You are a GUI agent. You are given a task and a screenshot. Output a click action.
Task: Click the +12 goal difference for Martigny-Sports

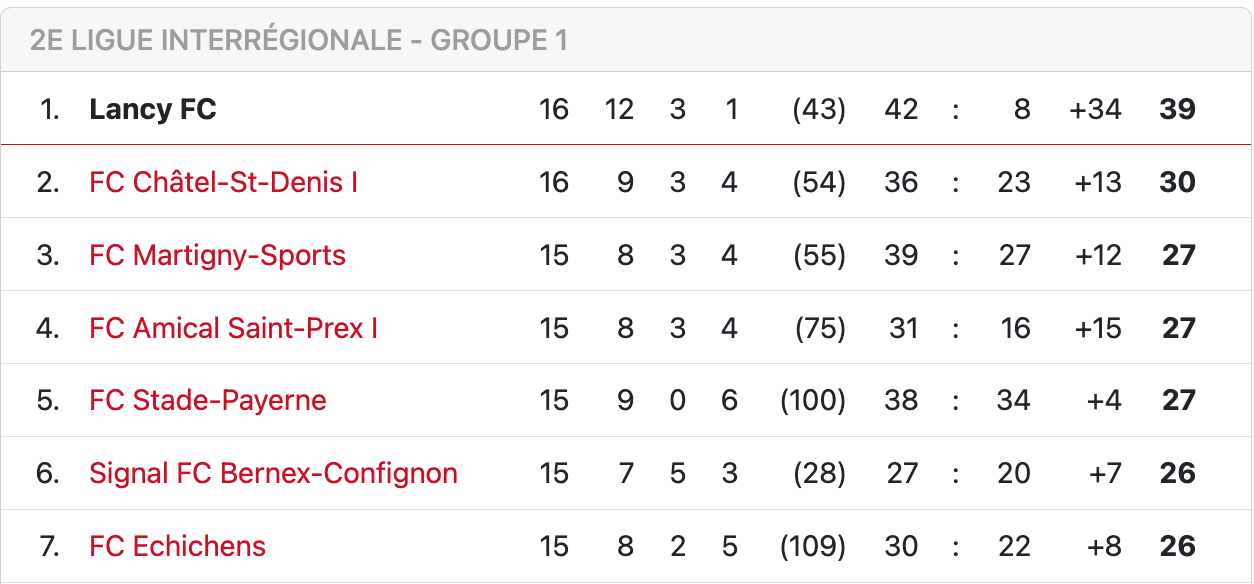point(1098,255)
